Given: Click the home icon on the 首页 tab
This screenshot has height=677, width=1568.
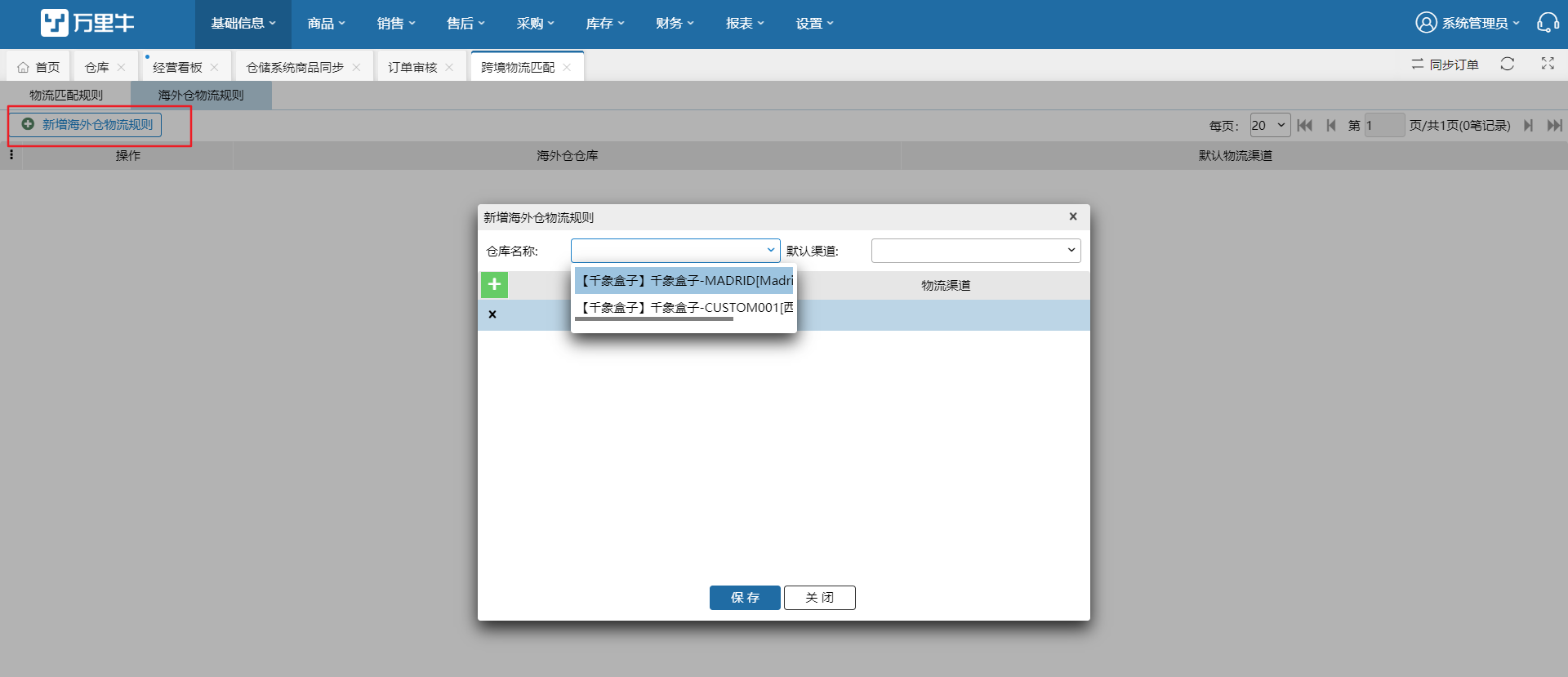Looking at the screenshot, I should (x=23, y=68).
